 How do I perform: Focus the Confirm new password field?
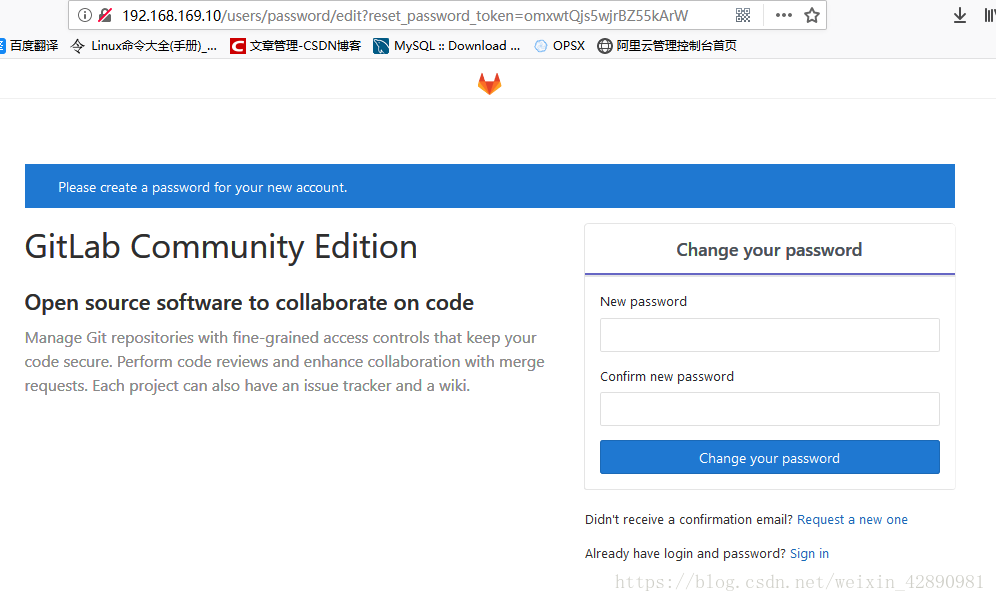tap(769, 409)
